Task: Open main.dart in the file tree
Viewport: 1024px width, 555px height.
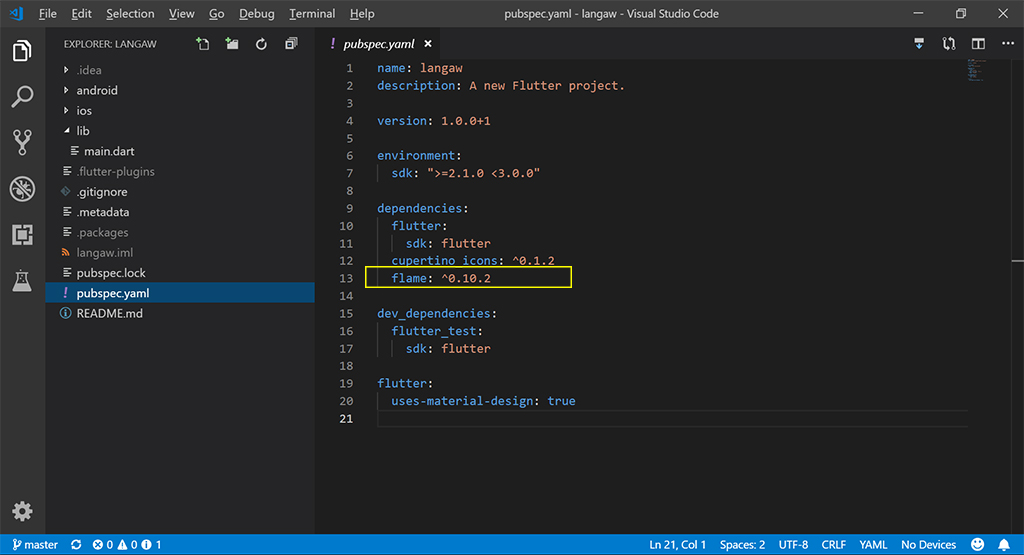Action: click(111, 151)
